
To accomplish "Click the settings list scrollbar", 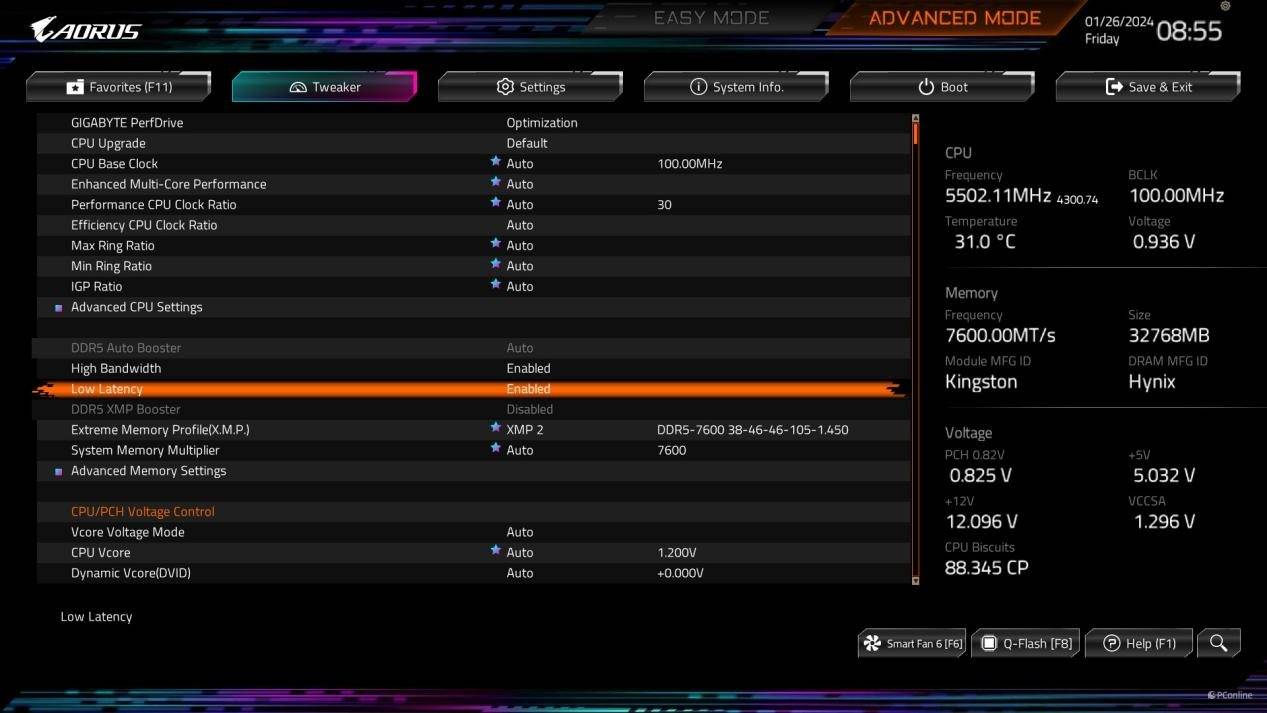I will (915, 349).
